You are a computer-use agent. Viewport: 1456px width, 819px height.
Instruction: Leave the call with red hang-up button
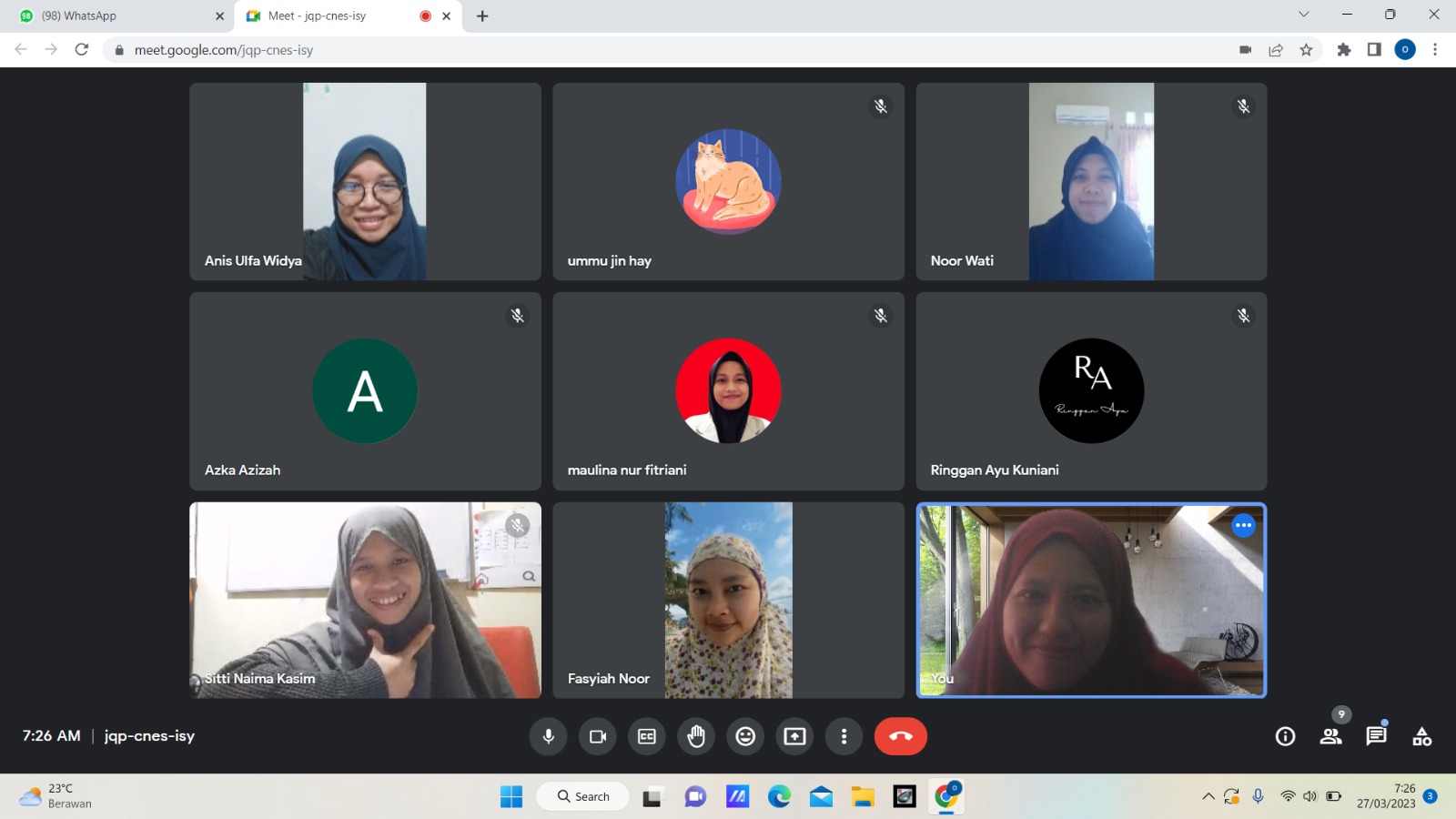[x=900, y=736]
